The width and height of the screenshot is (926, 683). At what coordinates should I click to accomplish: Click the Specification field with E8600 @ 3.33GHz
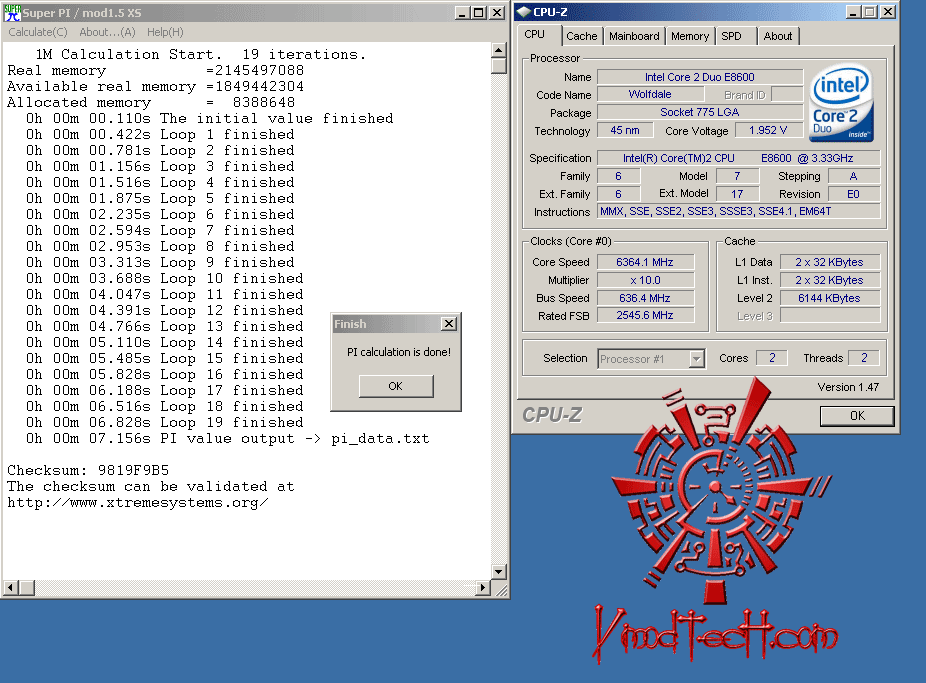pyautogui.click(x=738, y=158)
